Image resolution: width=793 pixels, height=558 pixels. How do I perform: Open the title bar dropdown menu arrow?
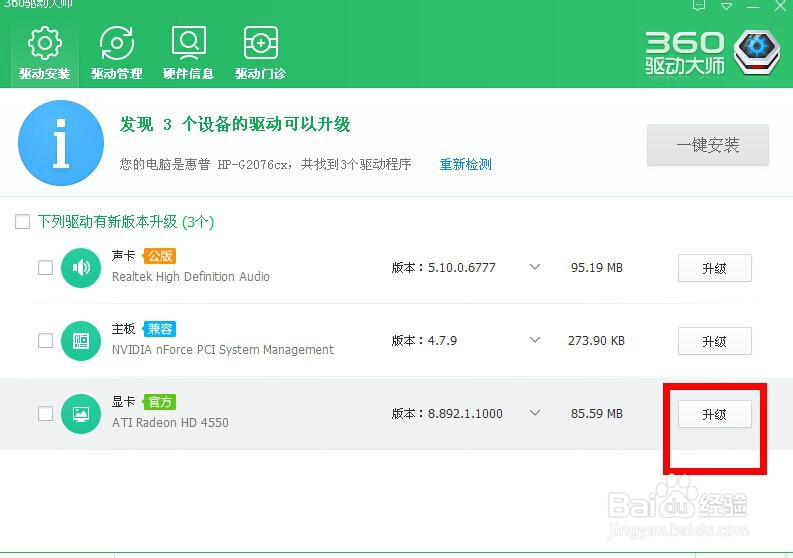[x=727, y=6]
